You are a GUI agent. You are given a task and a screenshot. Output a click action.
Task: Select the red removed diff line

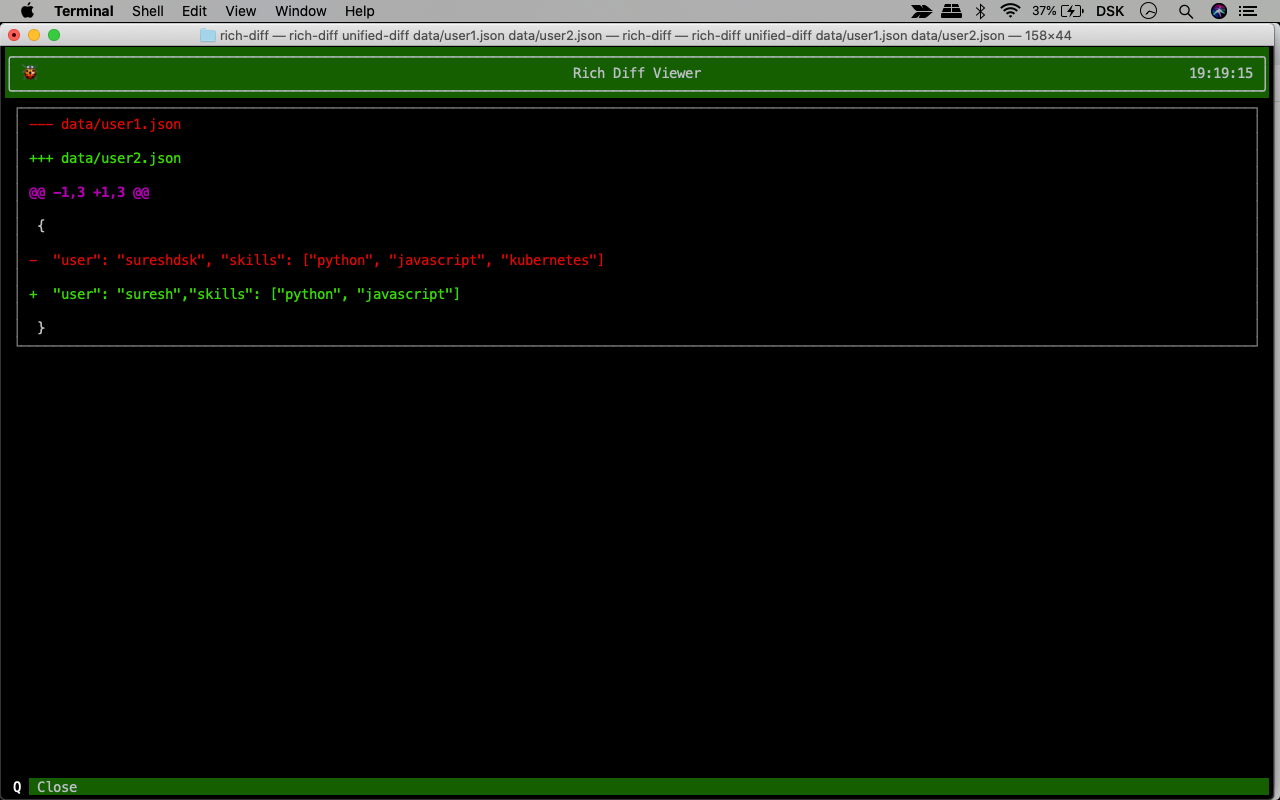[315, 260]
